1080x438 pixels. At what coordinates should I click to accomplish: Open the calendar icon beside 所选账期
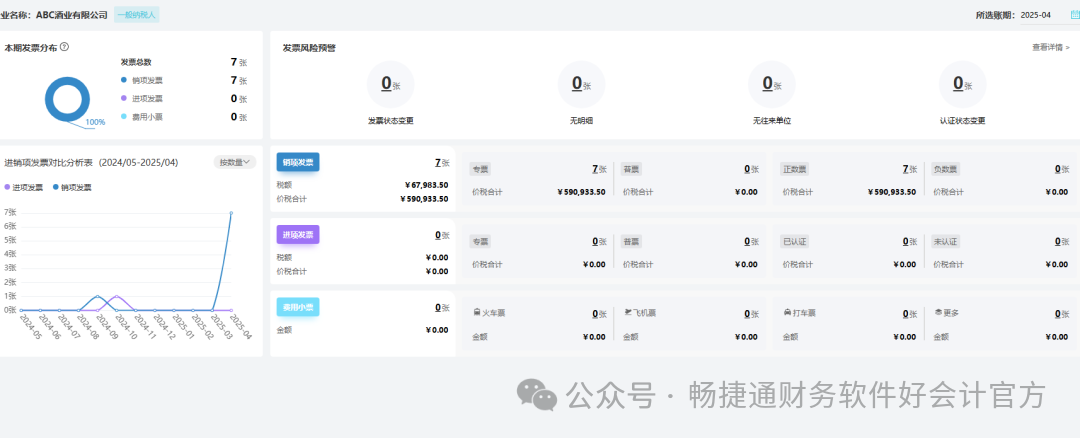pyautogui.click(x=1074, y=14)
